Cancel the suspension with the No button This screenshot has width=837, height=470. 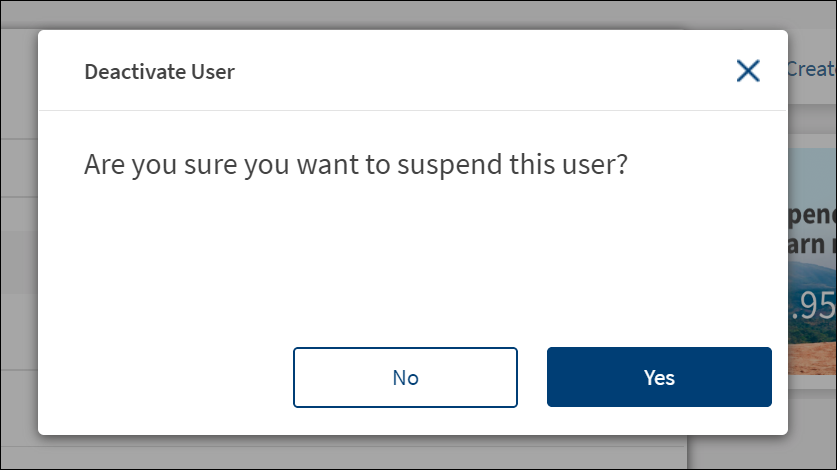pyautogui.click(x=405, y=377)
